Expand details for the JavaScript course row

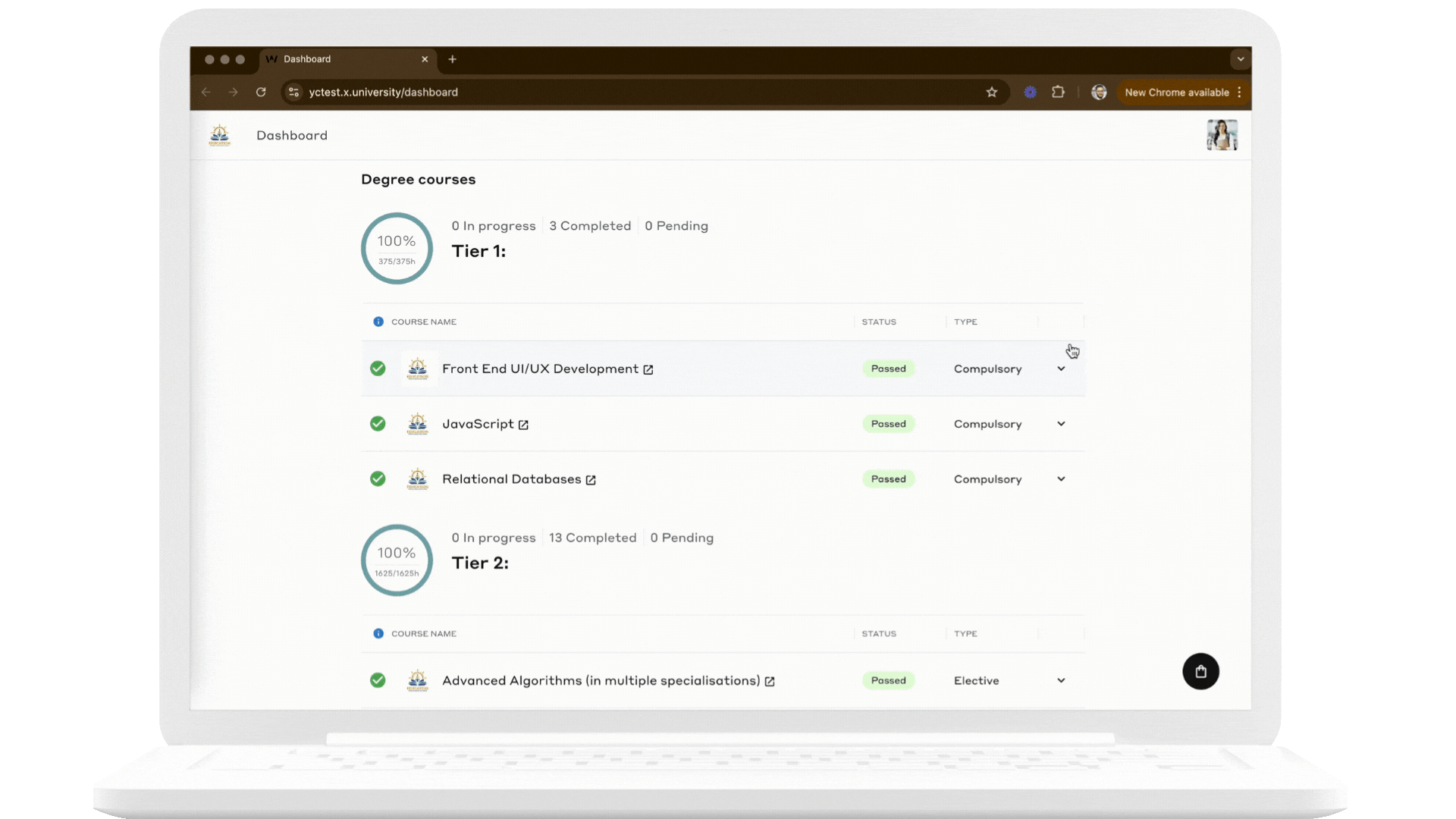click(x=1061, y=424)
